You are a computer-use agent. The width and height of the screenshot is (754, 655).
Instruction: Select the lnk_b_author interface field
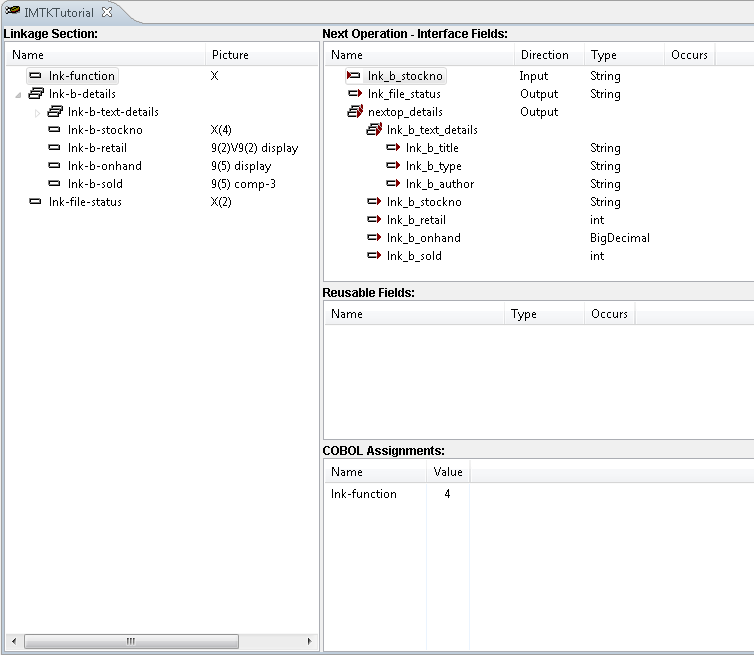point(440,184)
